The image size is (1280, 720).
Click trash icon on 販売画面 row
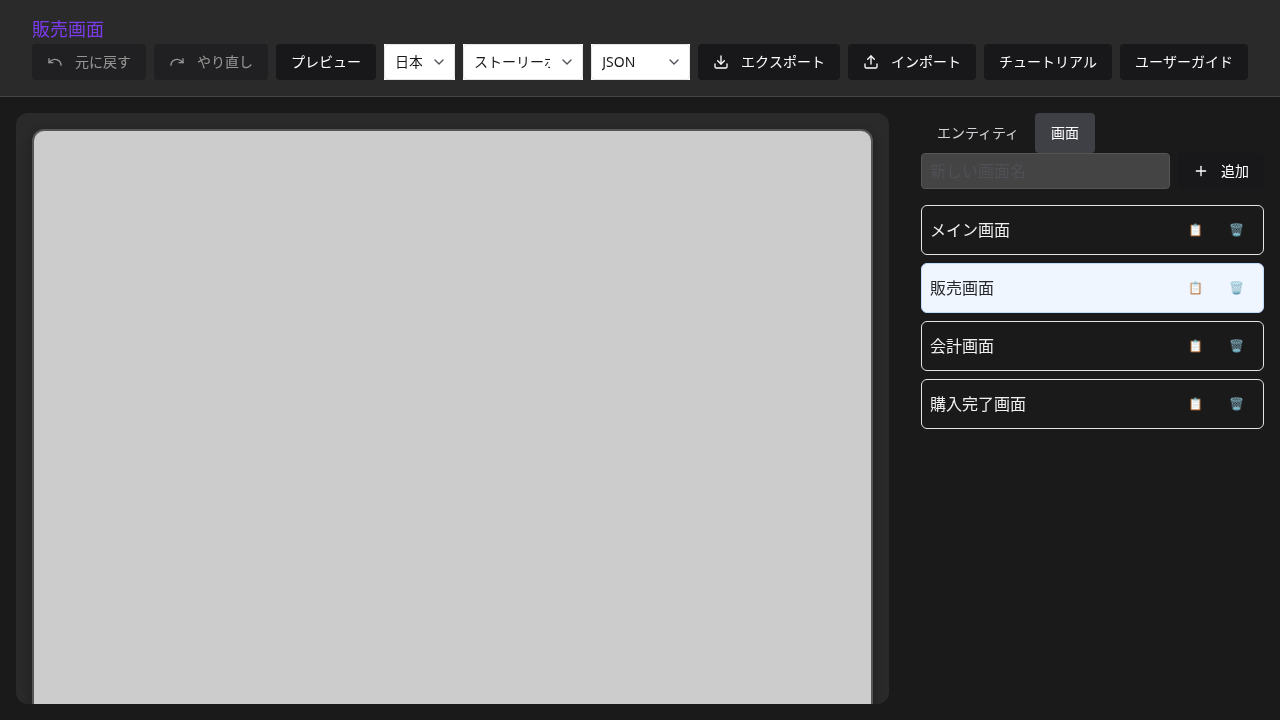click(x=1236, y=288)
